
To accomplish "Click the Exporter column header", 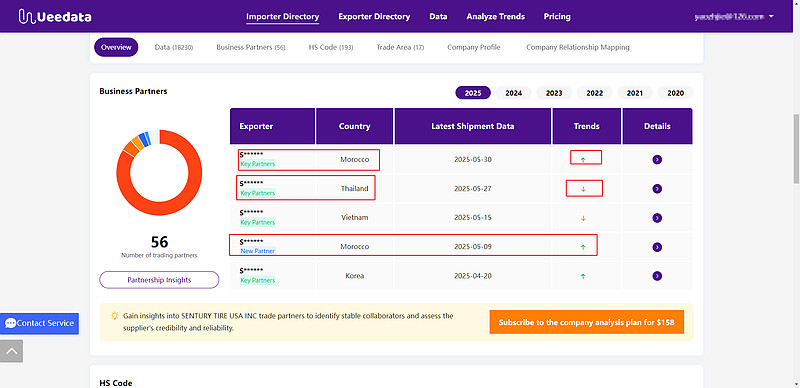I will point(272,126).
